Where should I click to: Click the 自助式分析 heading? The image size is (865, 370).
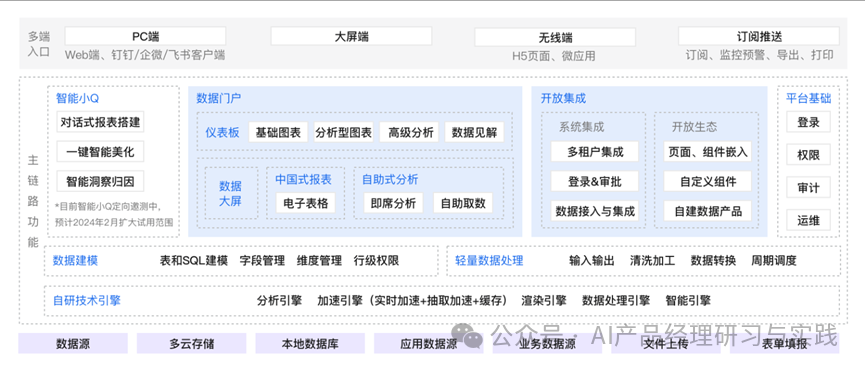tap(390, 179)
